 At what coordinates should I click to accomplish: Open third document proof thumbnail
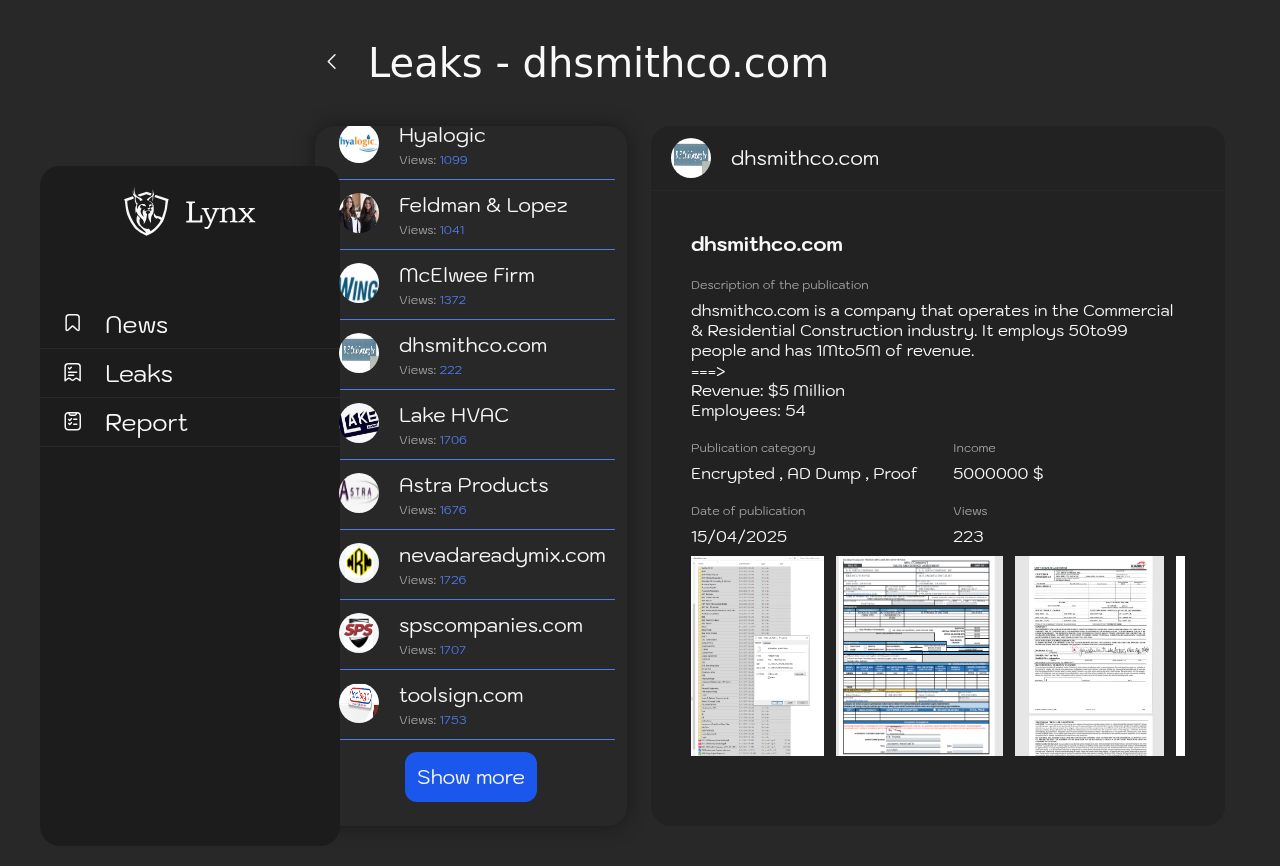click(x=1089, y=656)
